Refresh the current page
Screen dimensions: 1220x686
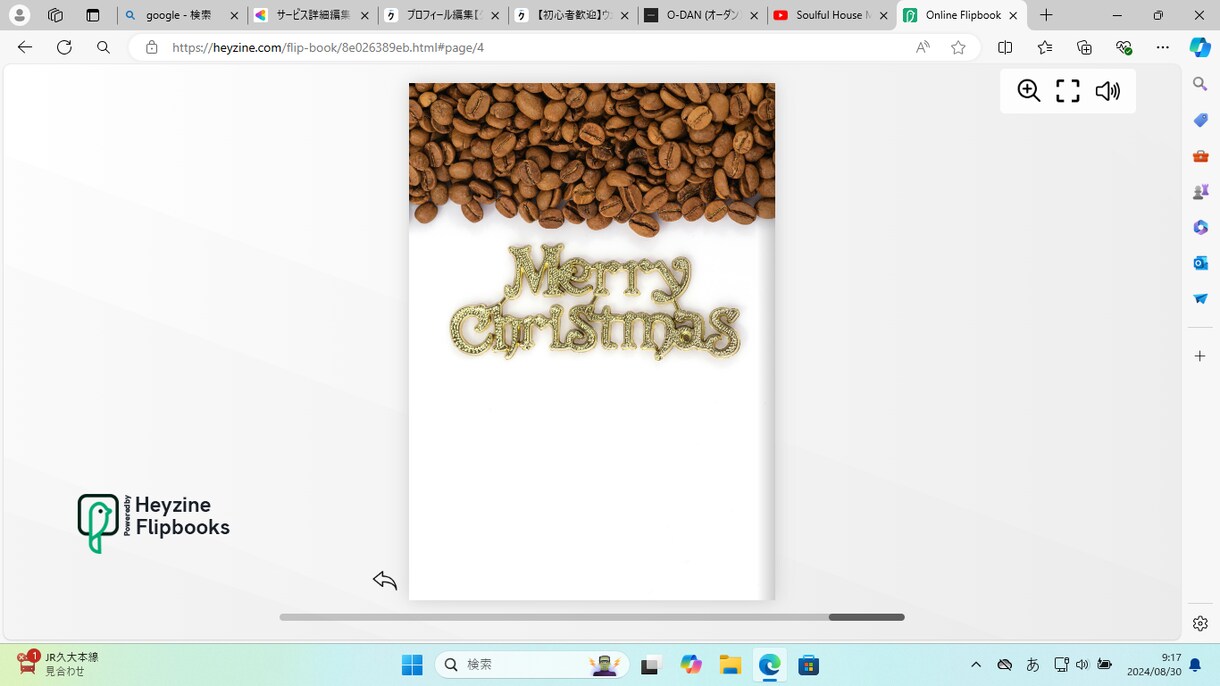pos(64,47)
